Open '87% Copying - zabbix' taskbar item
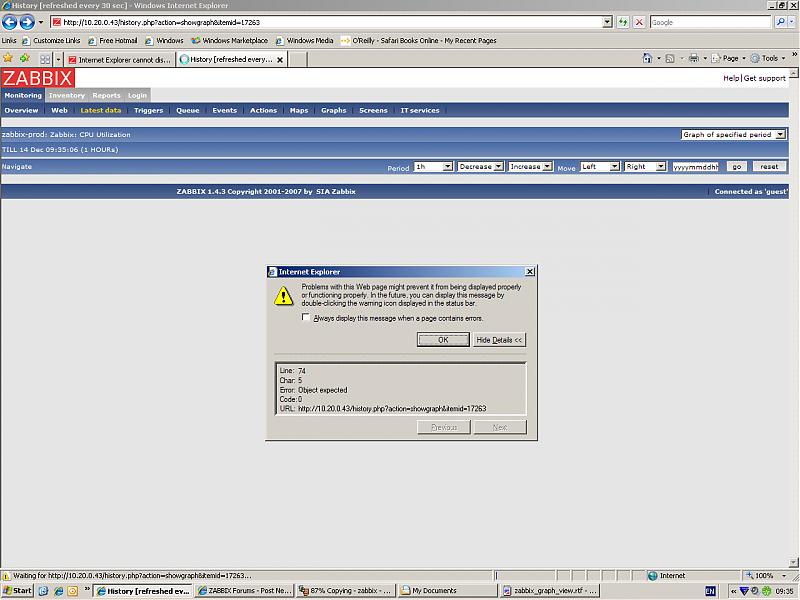Screen dimensions: 800x600 [346, 591]
